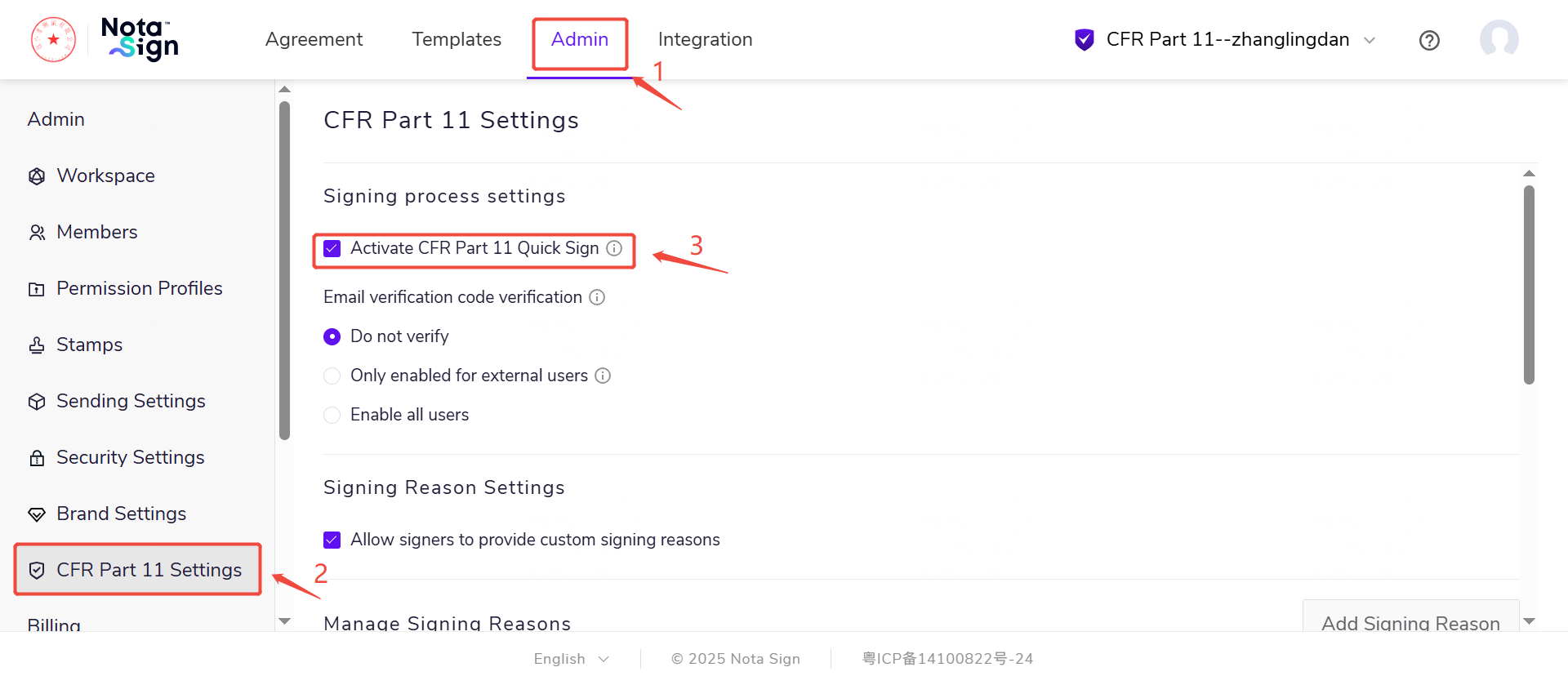
Task: Uncheck Activate CFR Part 11 Quick Sign
Action: click(332, 248)
